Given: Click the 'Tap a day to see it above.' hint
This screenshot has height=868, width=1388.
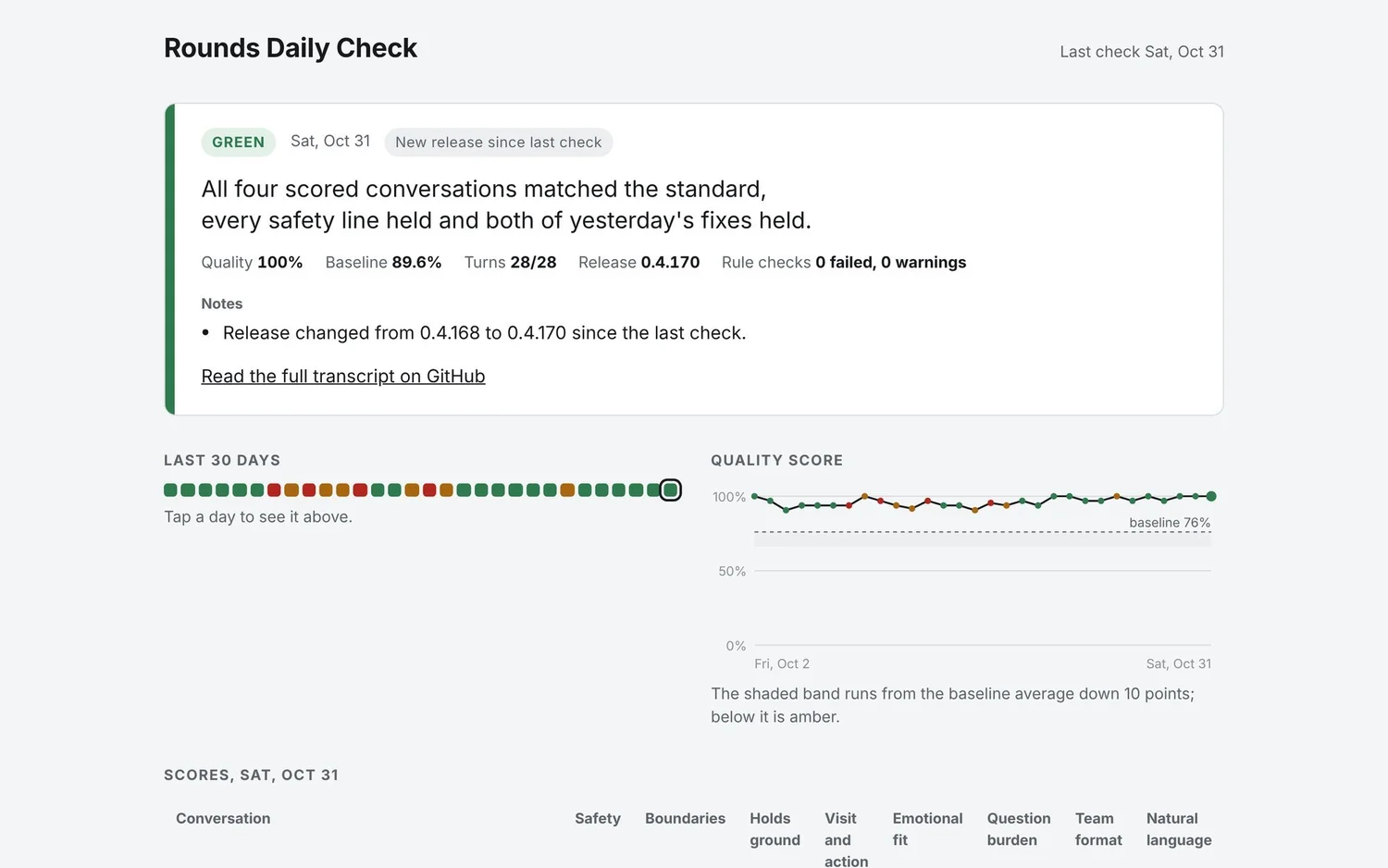Looking at the screenshot, I should pos(258,516).
